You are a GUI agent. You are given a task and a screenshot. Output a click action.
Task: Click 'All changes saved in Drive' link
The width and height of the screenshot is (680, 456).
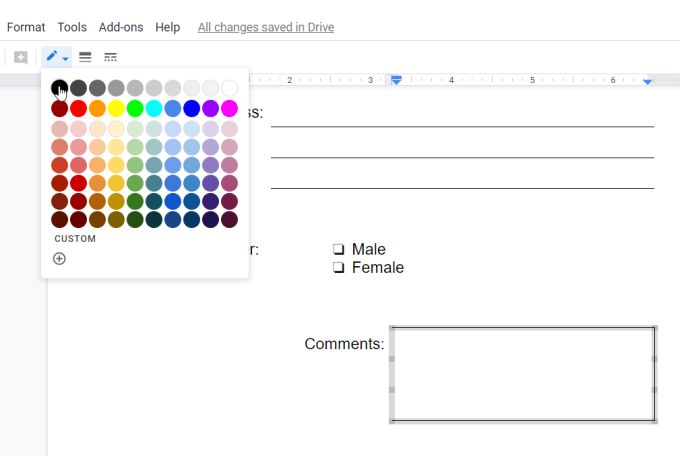(266, 27)
